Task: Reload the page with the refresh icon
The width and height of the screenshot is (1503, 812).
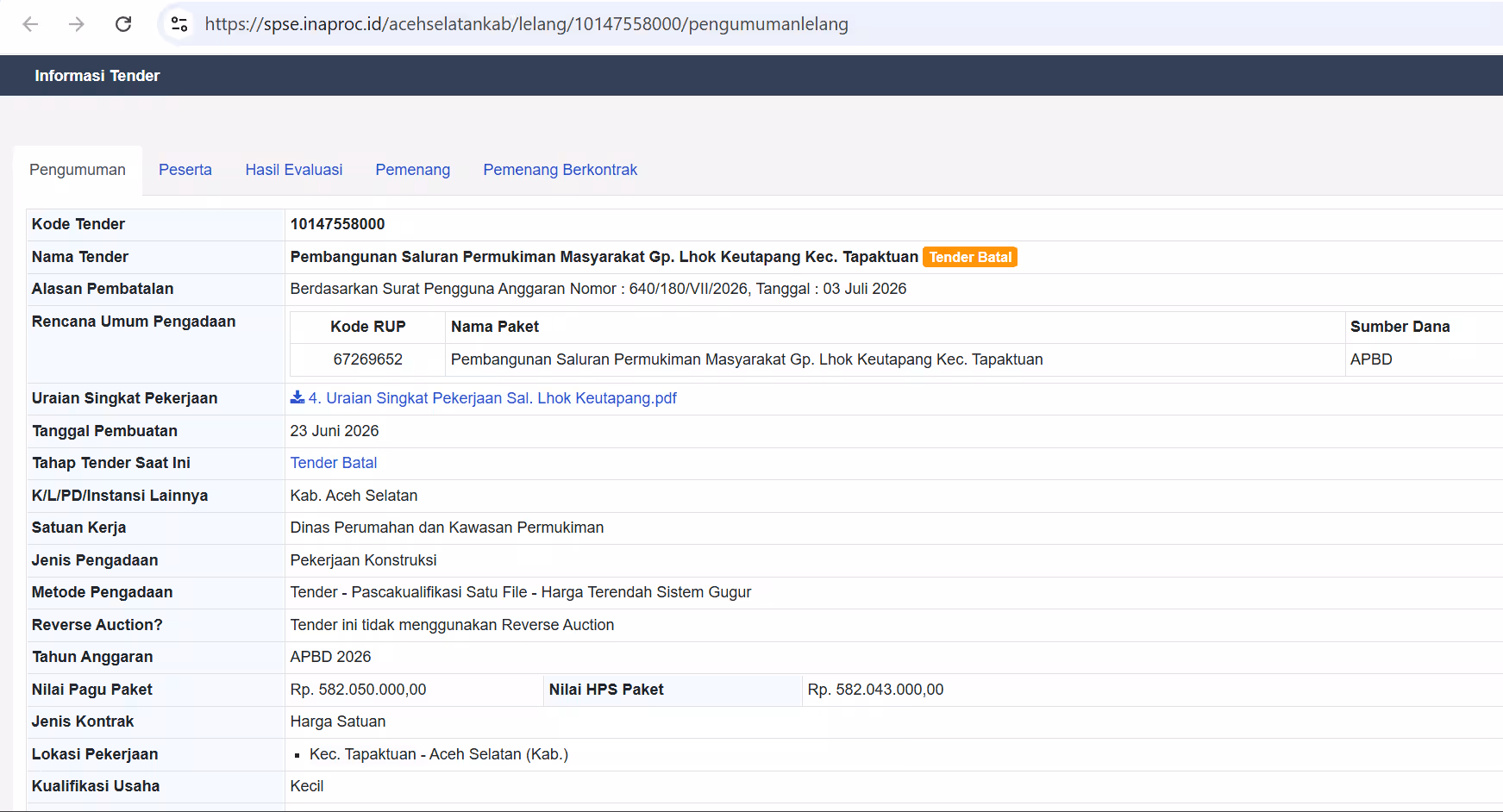Action: pos(123,24)
